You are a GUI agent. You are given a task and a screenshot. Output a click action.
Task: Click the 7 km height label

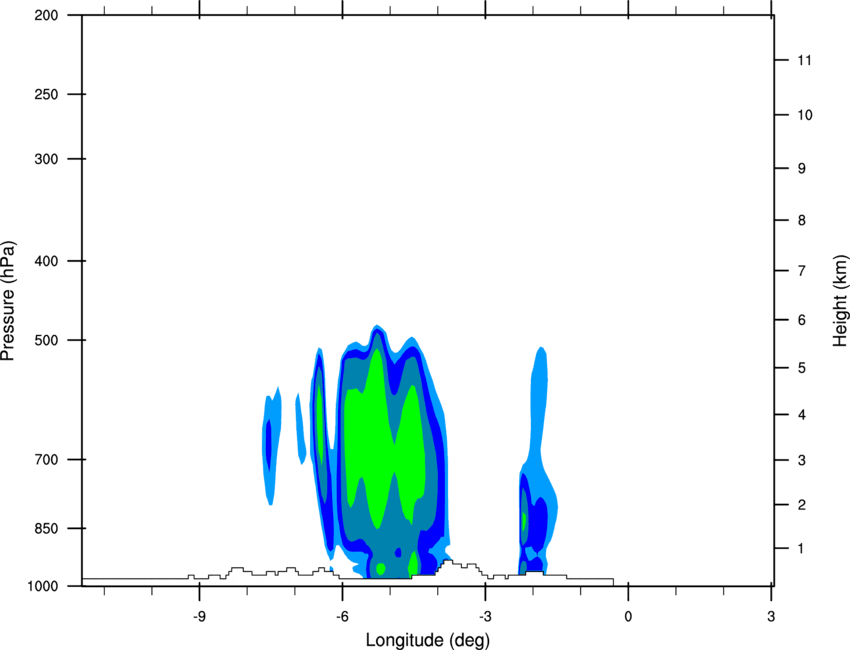click(x=802, y=271)
